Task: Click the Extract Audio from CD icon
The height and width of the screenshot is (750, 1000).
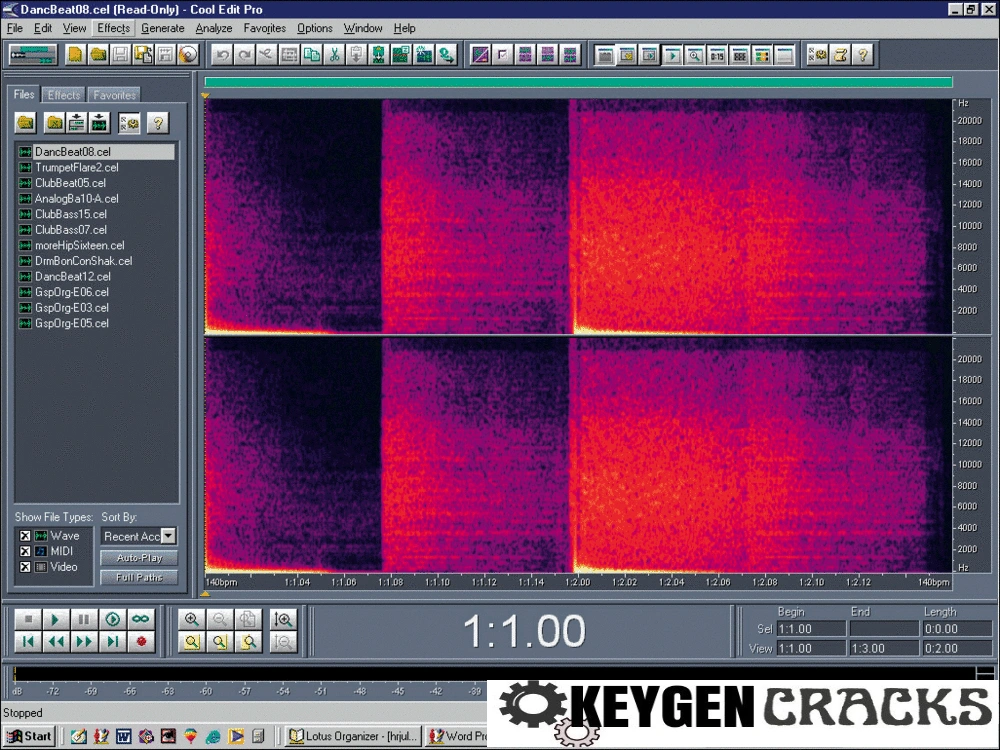Action: (x=187, y=55)
